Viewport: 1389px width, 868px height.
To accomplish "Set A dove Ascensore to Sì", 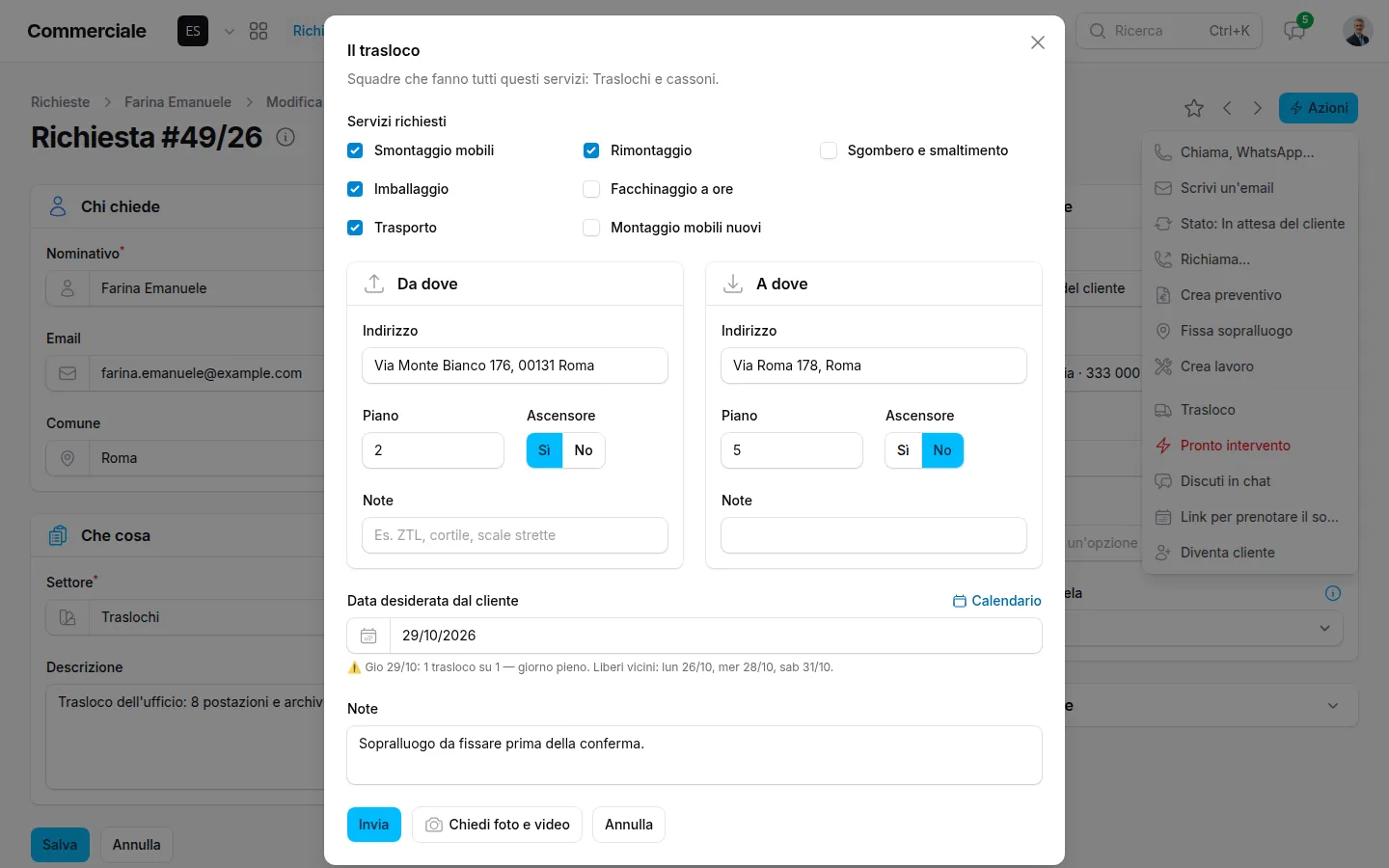I will 903,450.
